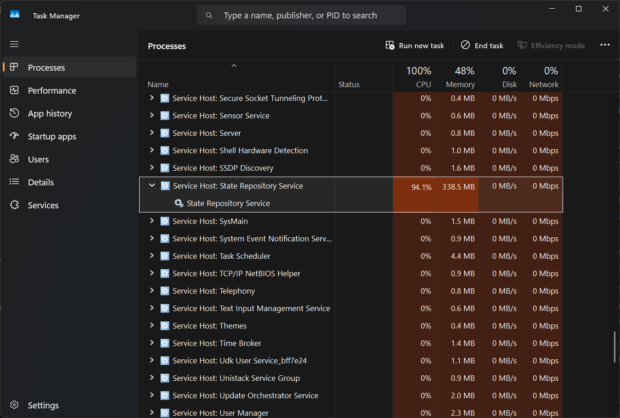Image resolution: width=620 pixels, height=418 pixels.
Task: Expand Service Host: Secure Socket Tunneling row
Action: [151, 98]
